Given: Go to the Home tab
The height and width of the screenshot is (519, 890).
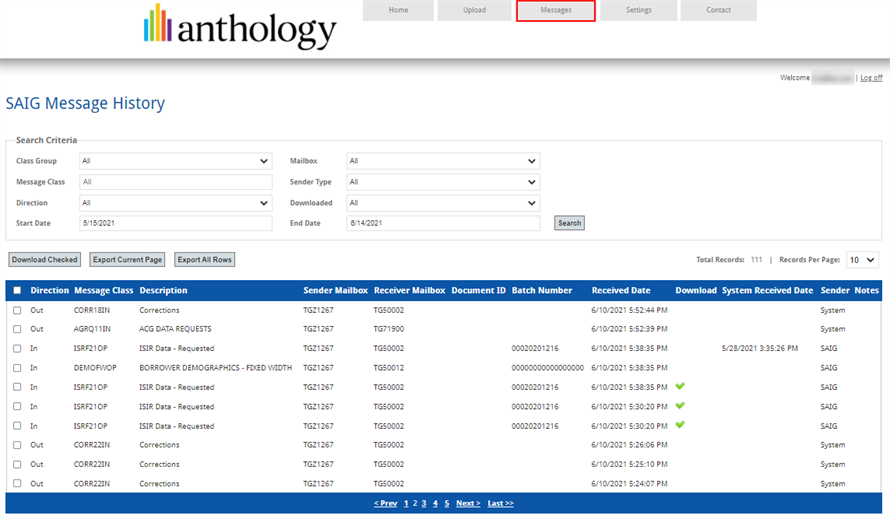Looking at the screenshot, I should pyautogui.click(x=398, y=11).
